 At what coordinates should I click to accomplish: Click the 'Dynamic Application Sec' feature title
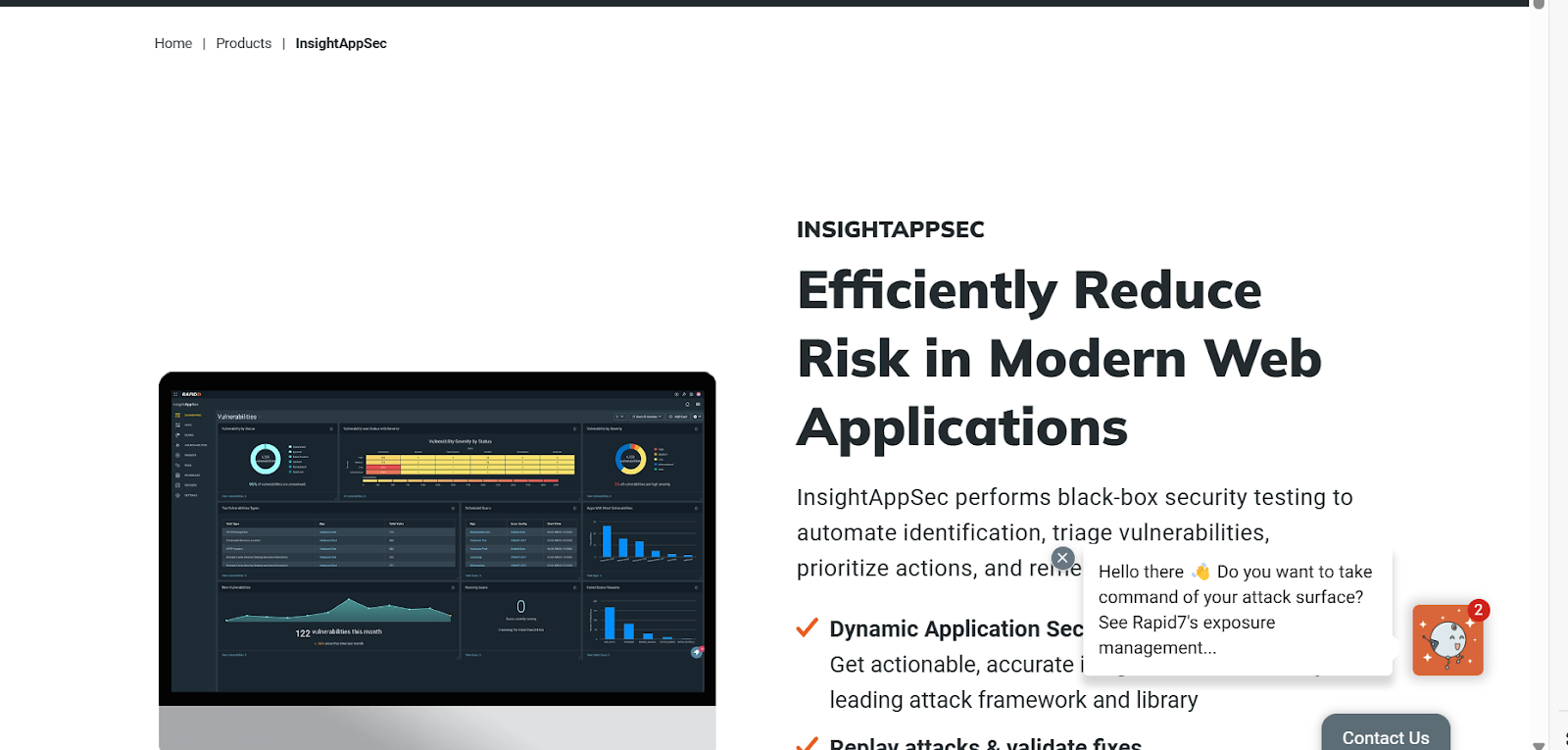955,628
